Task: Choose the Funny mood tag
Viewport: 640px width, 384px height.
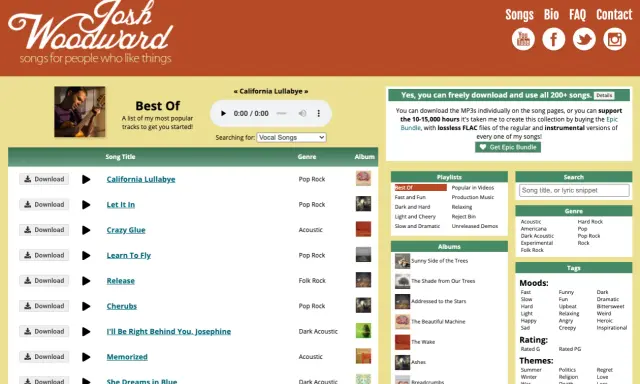Action: coord(566,292)
